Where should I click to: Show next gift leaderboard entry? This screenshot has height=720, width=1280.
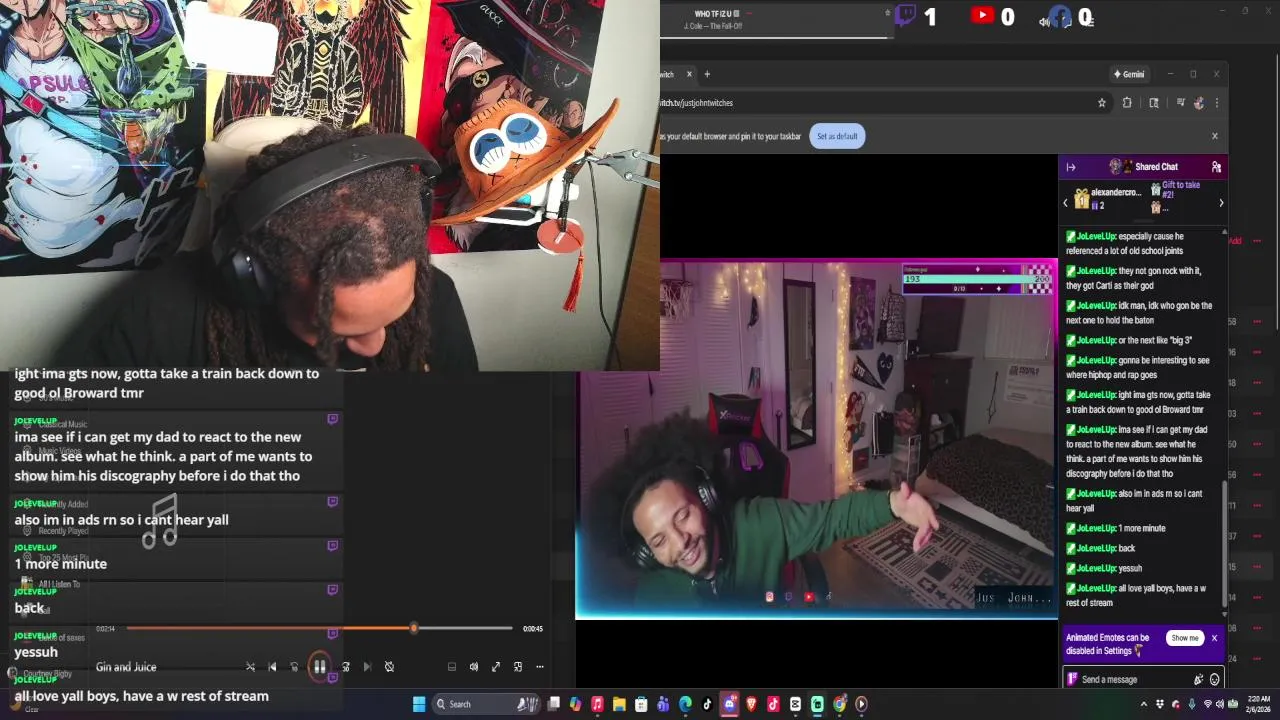point(1221,203)
